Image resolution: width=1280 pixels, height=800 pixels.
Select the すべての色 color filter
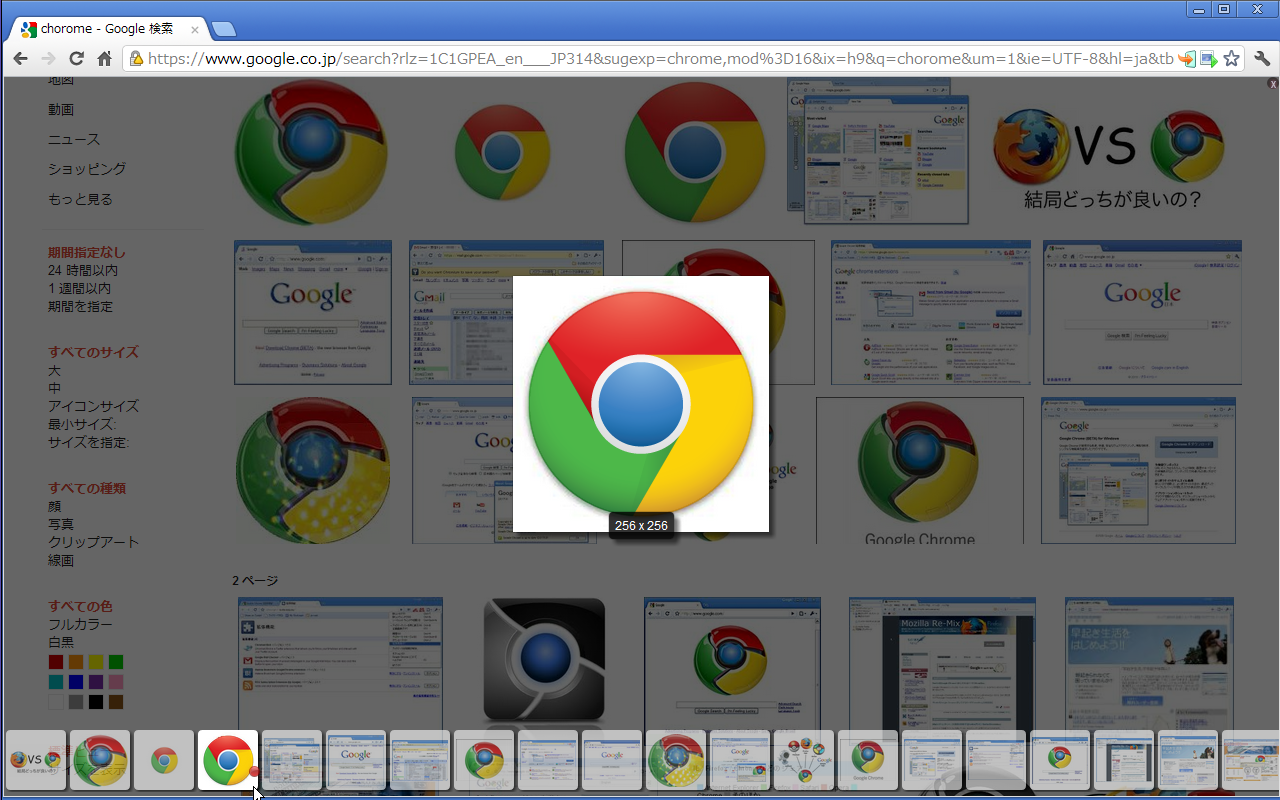point(80,606)
